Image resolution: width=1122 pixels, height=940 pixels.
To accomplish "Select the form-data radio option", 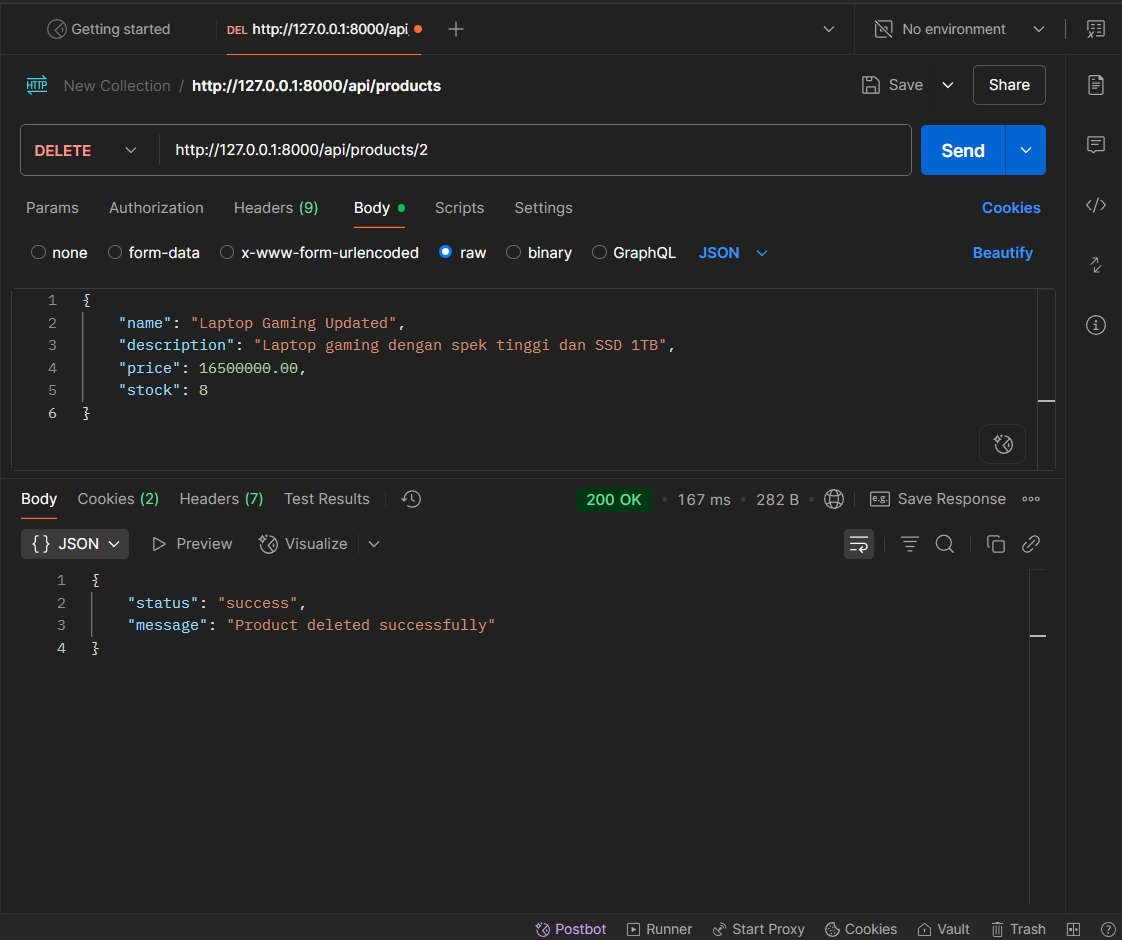I will [115, 253].
